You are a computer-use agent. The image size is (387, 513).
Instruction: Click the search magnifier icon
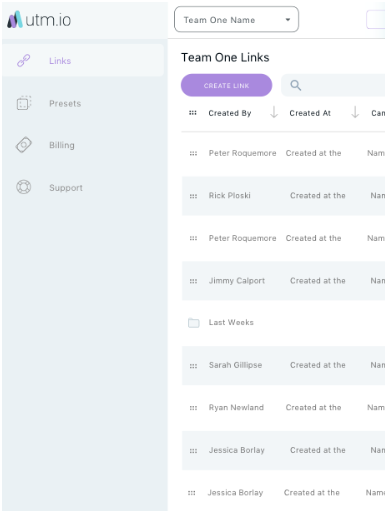coord(295,85)
